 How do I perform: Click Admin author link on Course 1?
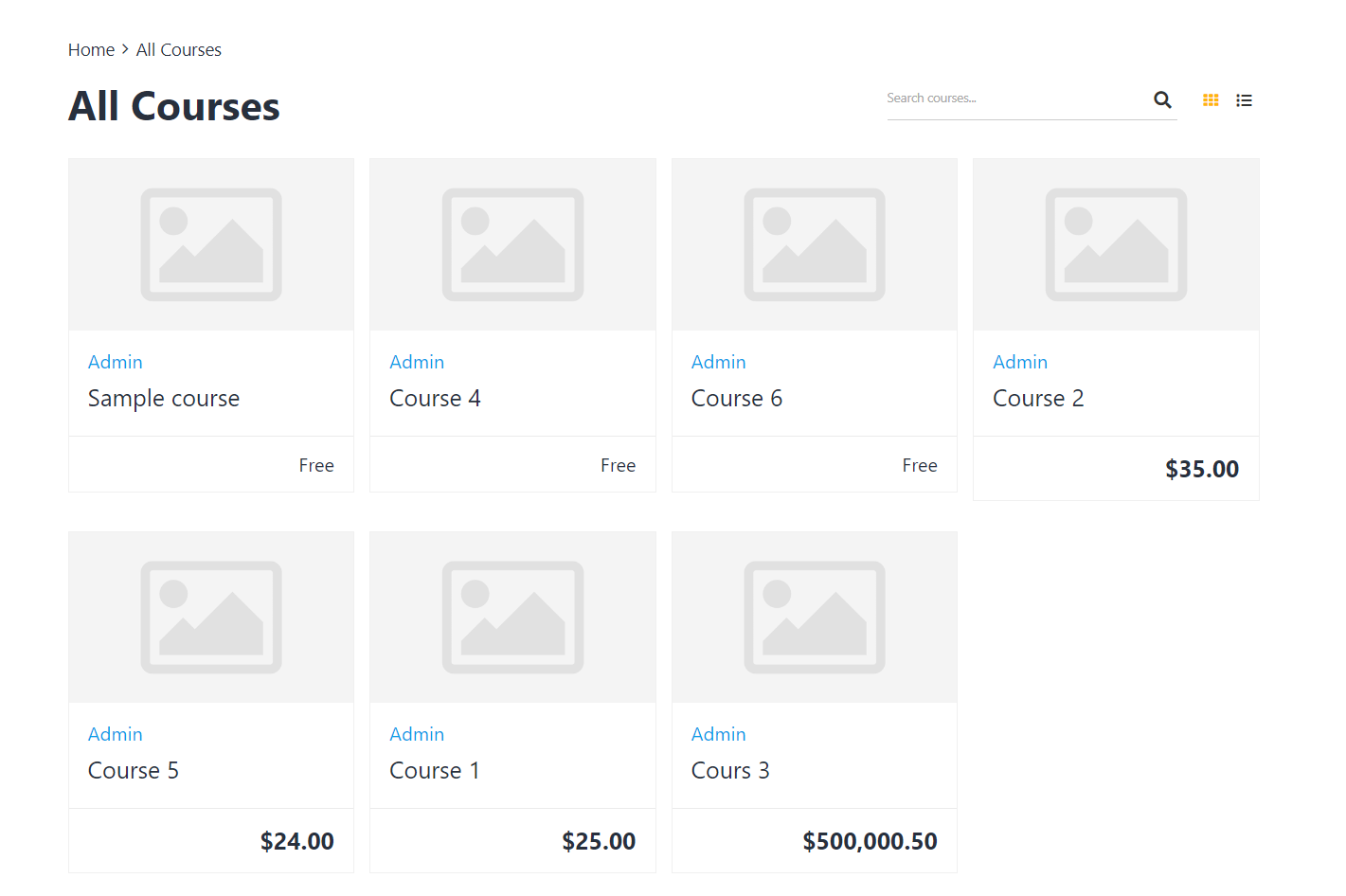point(417,734)
